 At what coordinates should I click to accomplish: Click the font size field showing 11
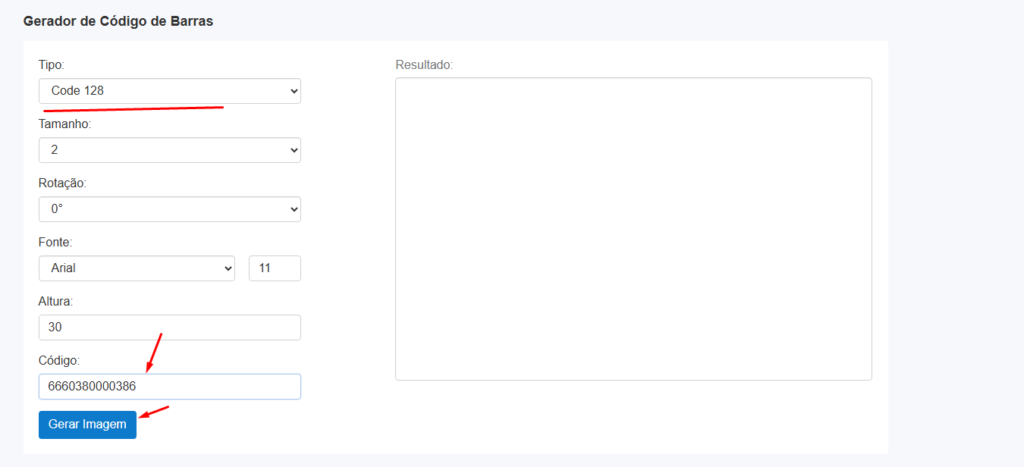(274, 268)
